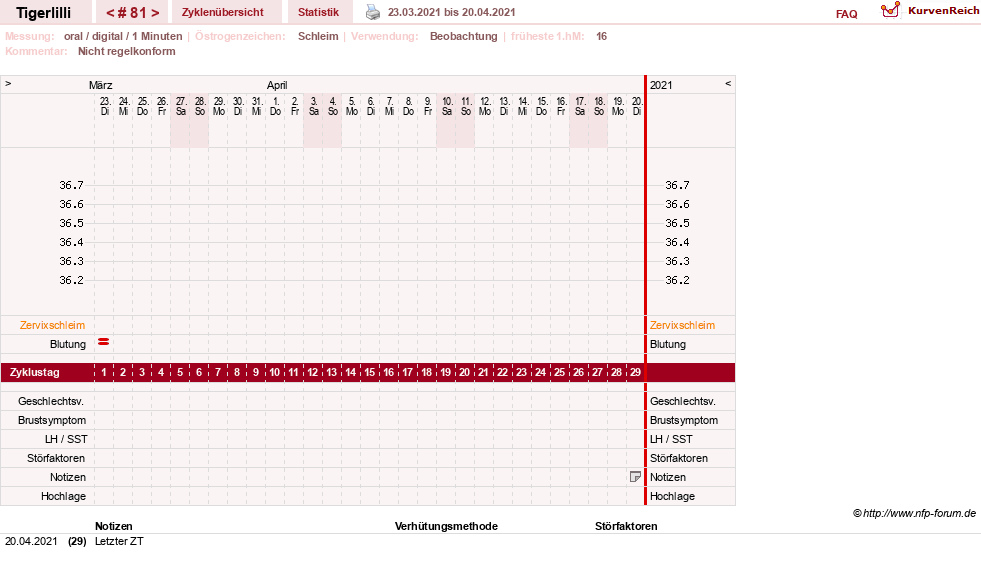Click date column 23. Di
Image resolution: width=981 pixels, height=585 pixels.
(104, 106)
